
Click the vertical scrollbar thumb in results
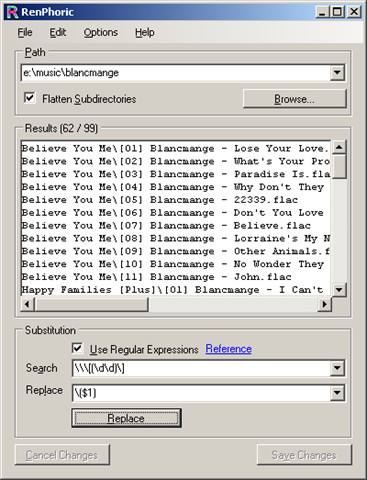pyautogui.click(x=339, y=166)
